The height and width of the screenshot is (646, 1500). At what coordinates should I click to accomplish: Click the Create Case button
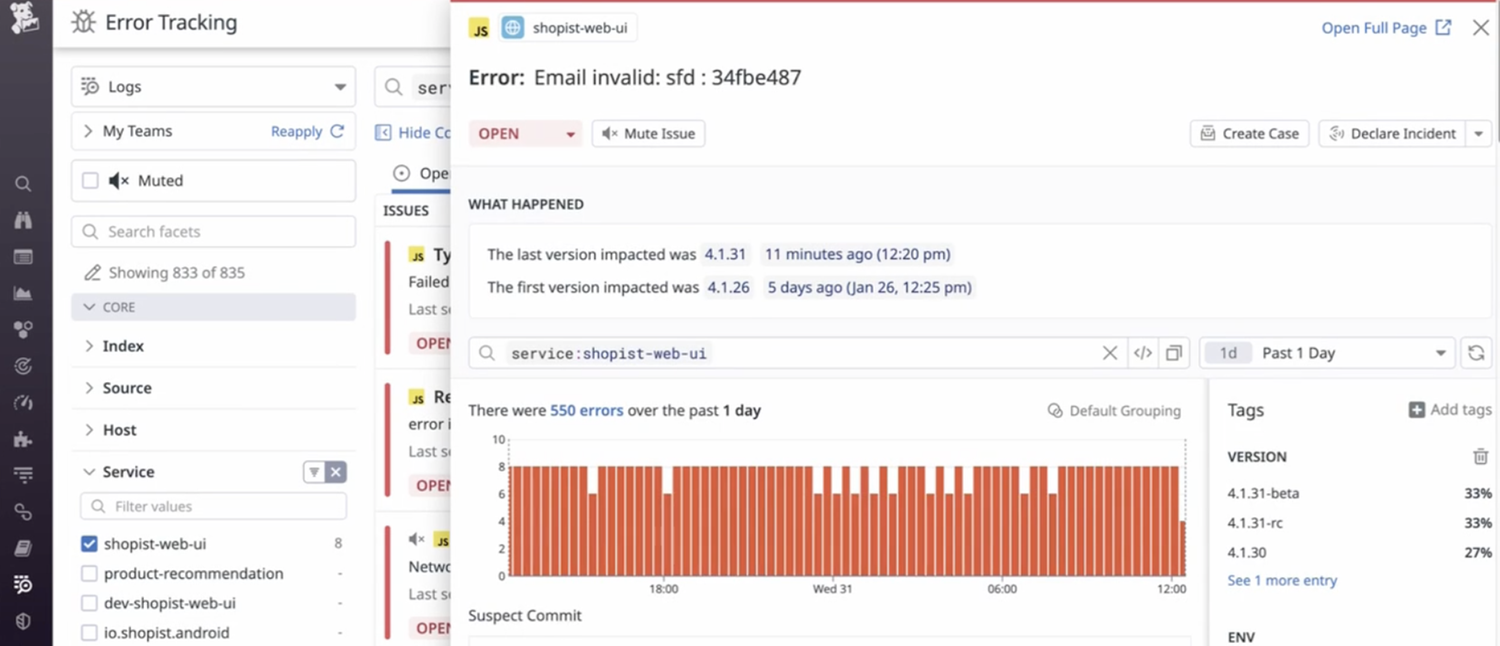tap(1250, 133)
